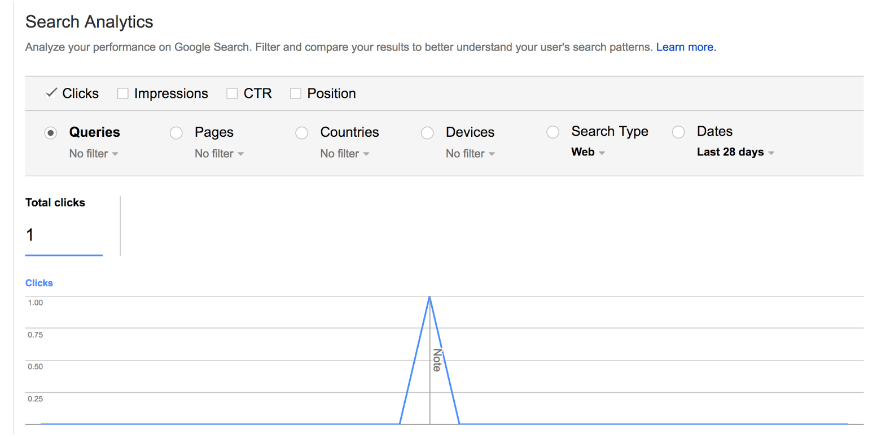The height and width of the screenshot is (437, 883).
Task: Expand the 'Last 28 days' date dropdown
Action: point(736,153)
